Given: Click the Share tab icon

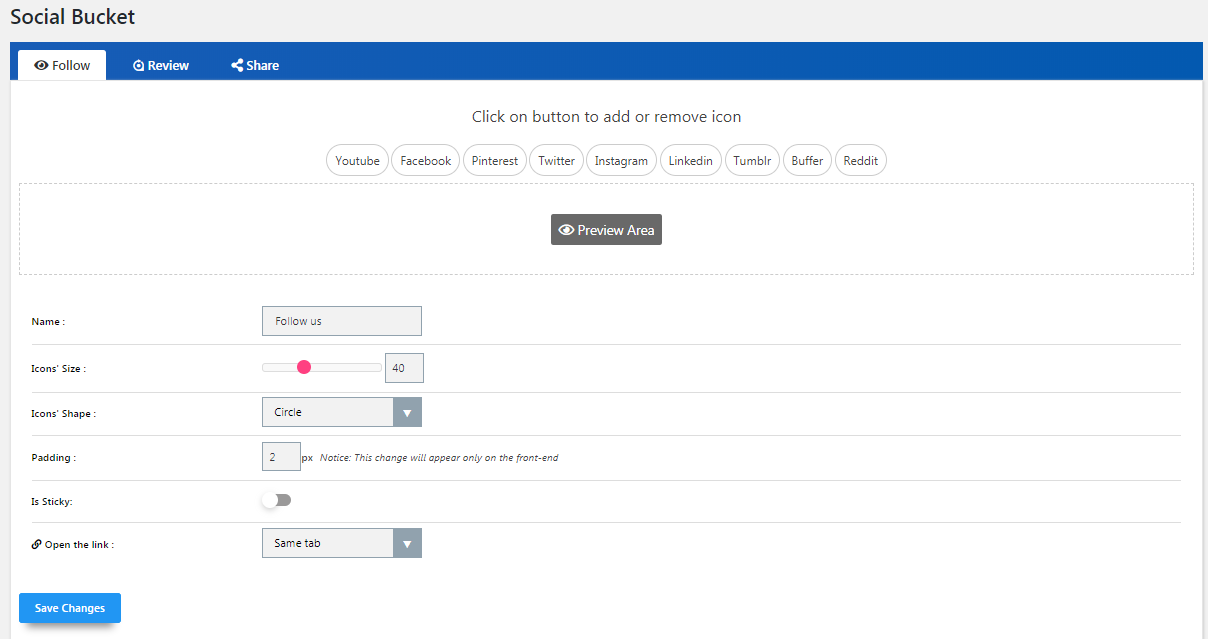Looking at the screenshot, I should [x=237, y=66].
